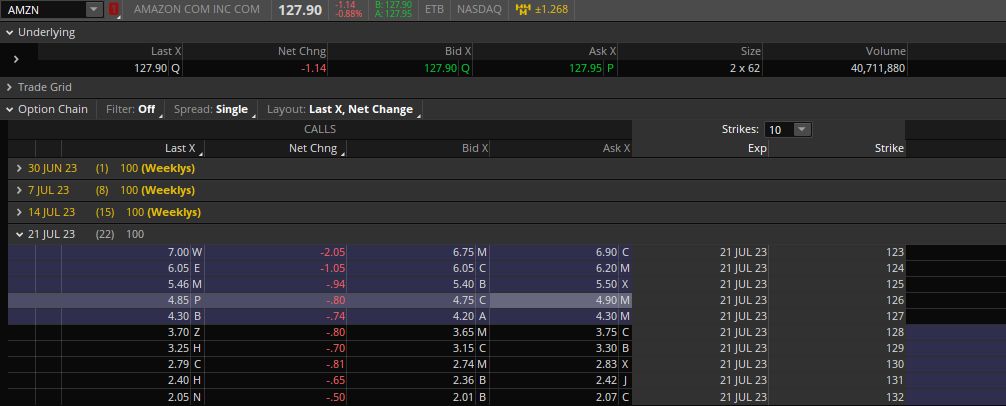Collapse the Option Chain section
Screen dimensions: 1006x406
10,109
